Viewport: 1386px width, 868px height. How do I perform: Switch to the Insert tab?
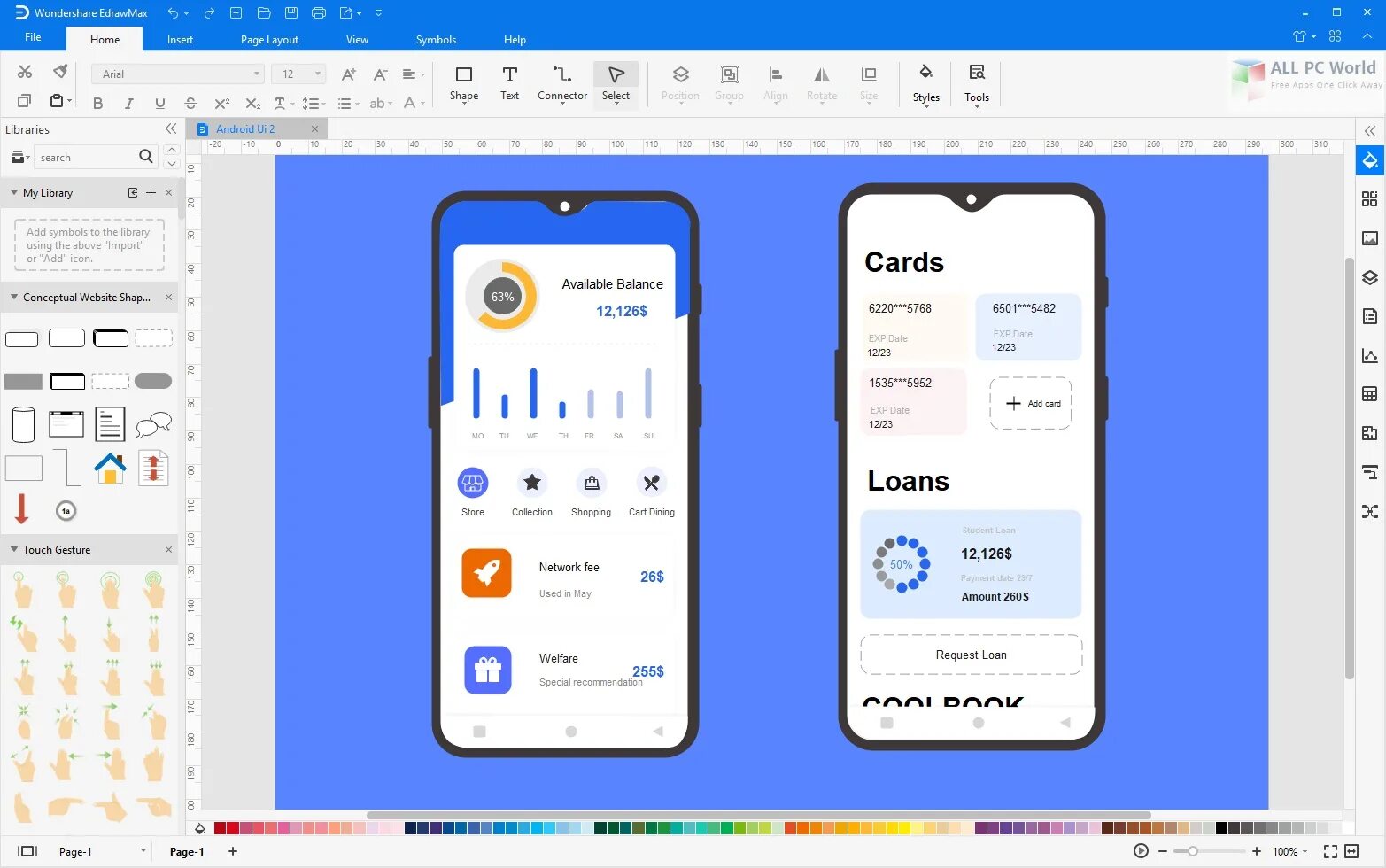pyautogui.click(x=180, y=40)
